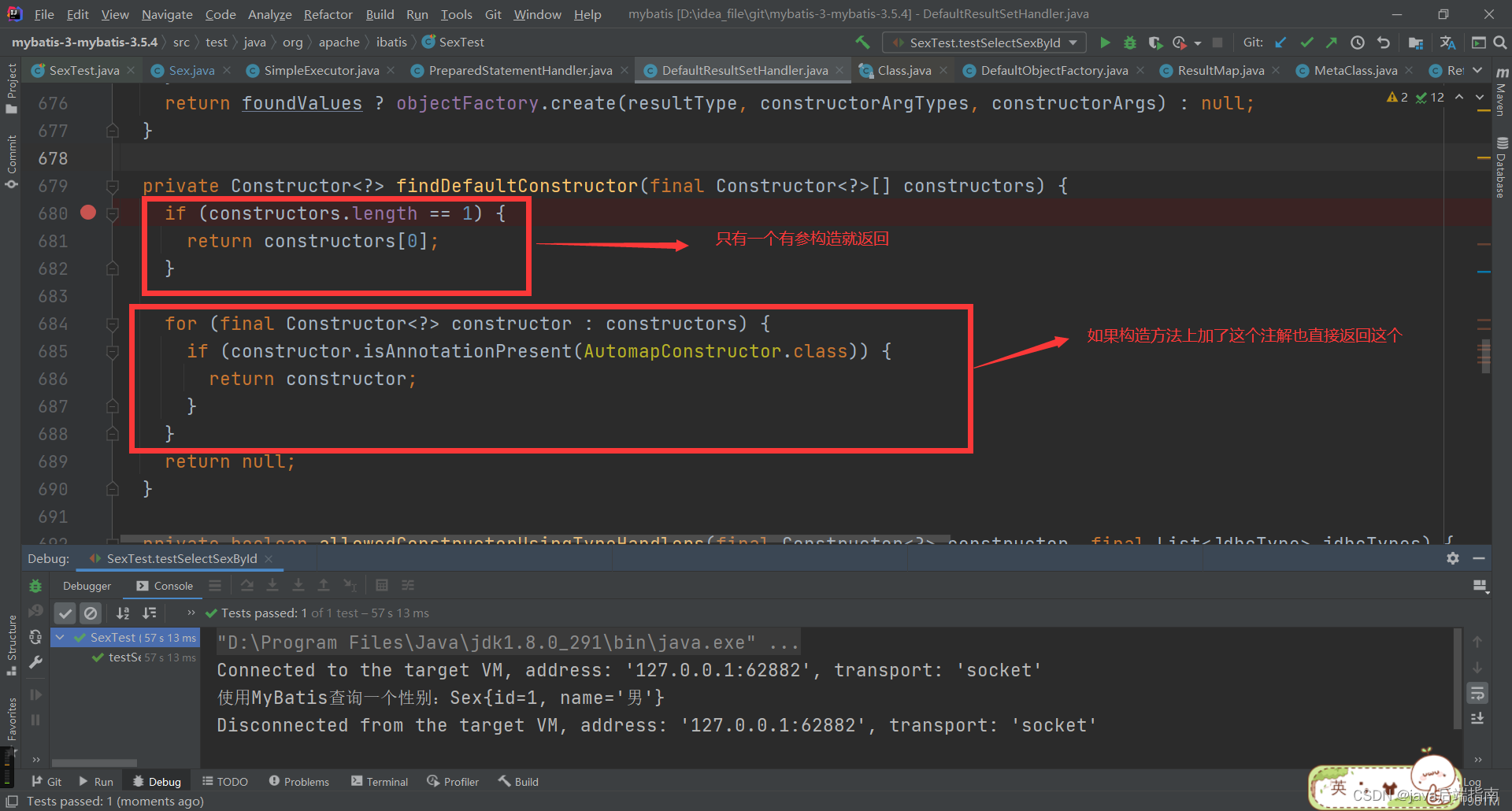Open the TODO tool window

tap(225, 782)
